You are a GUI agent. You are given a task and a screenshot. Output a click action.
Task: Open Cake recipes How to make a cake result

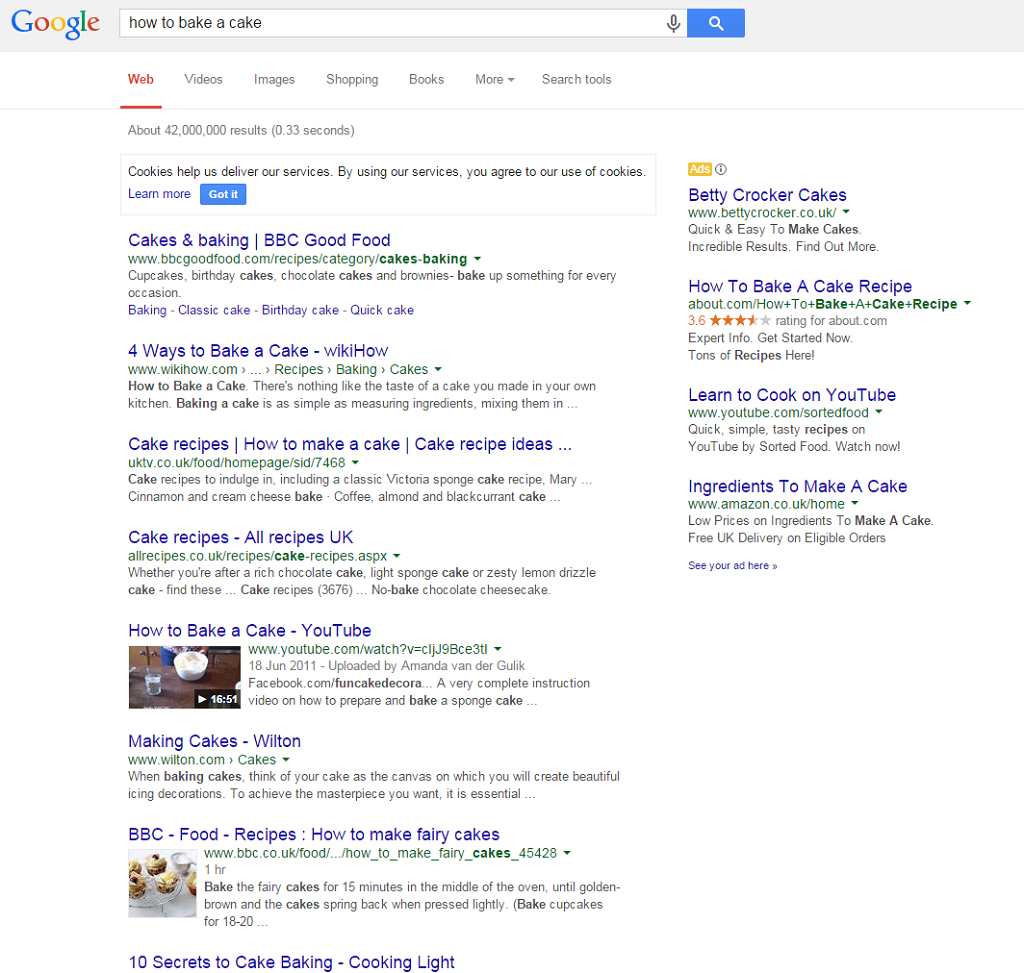click(x=350, y=445)
